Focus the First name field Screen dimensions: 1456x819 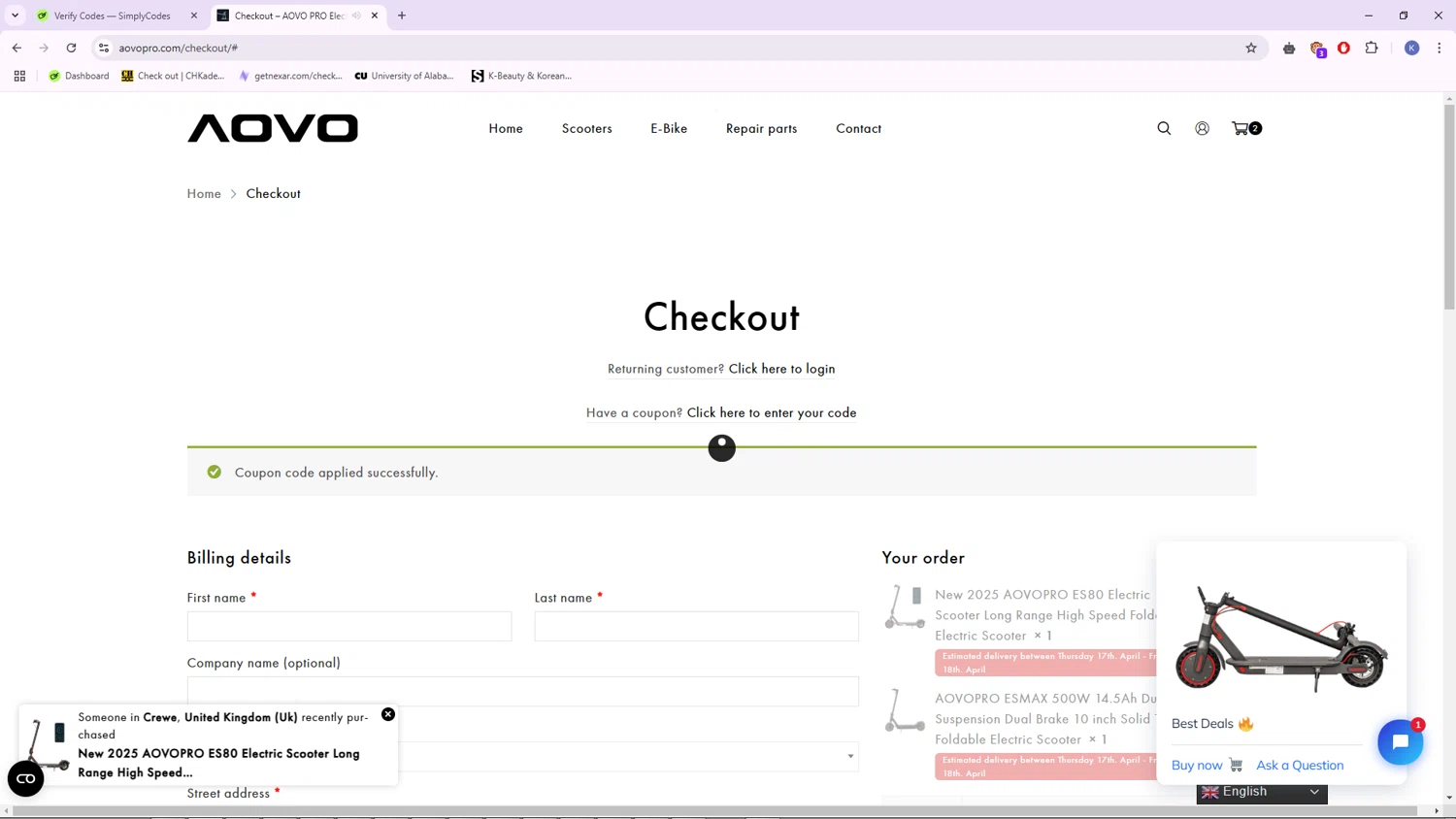coord(349,626)
